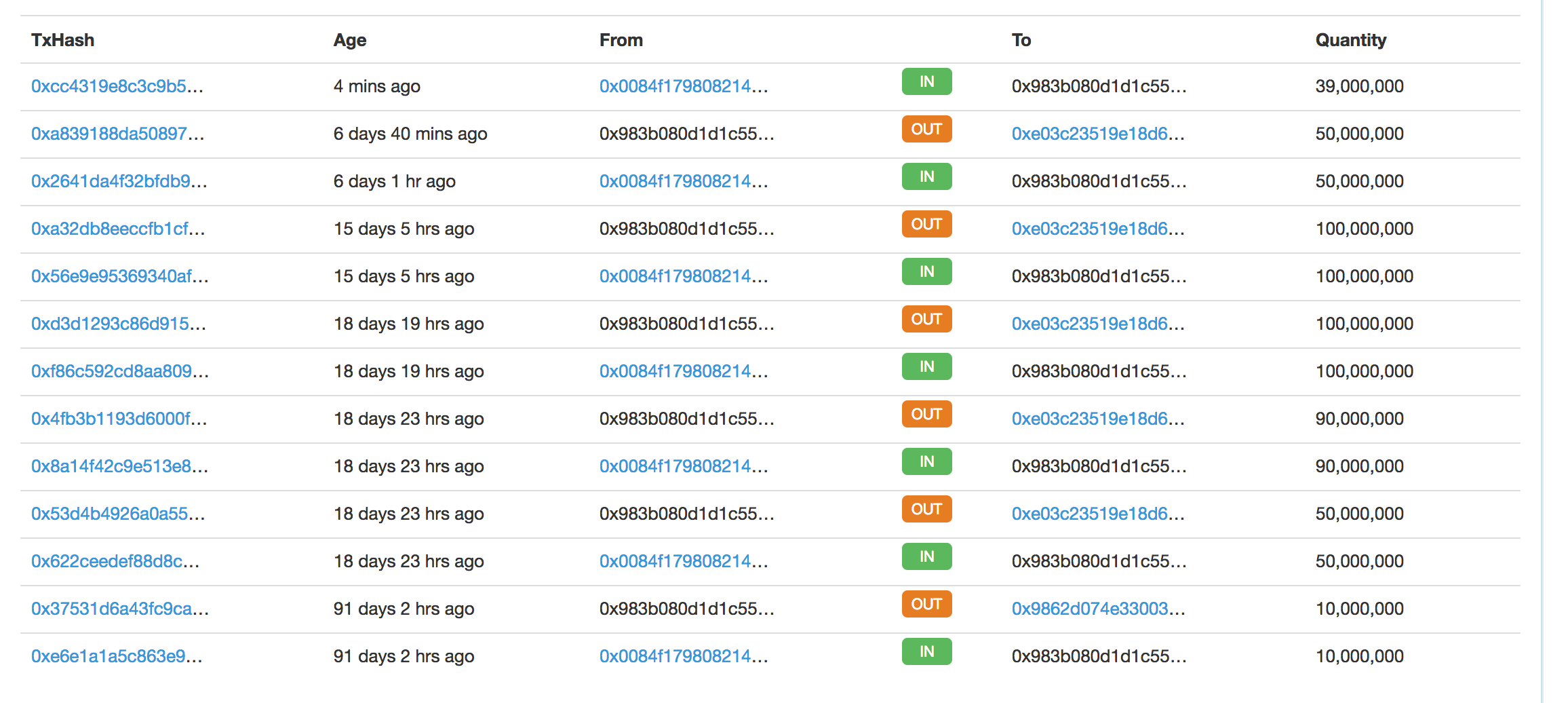The height and width of the screenshot is (703, 1568).
Task: Open transaction hash 0xf86c592cd8aa809
Action: [119, 371]
